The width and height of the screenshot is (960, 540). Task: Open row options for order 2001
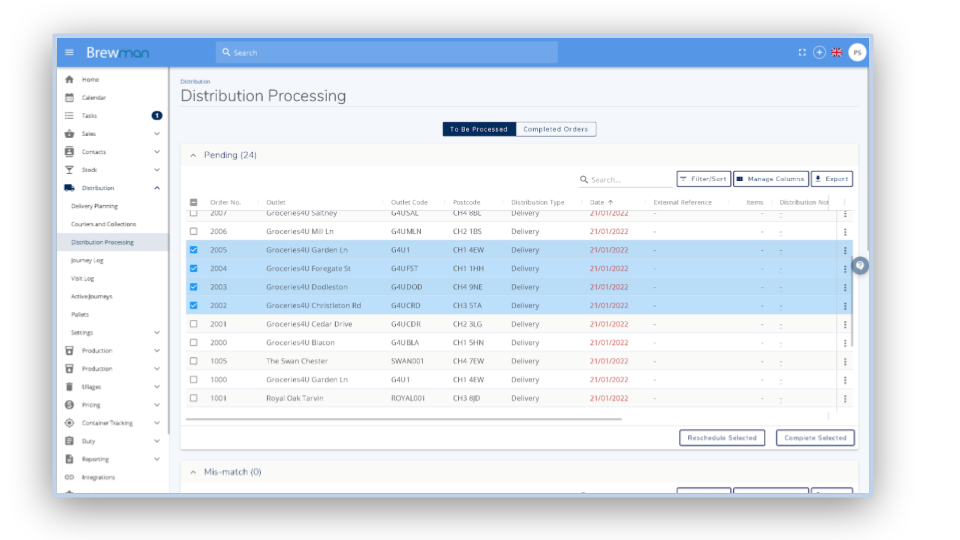click(x=845, y=324)
